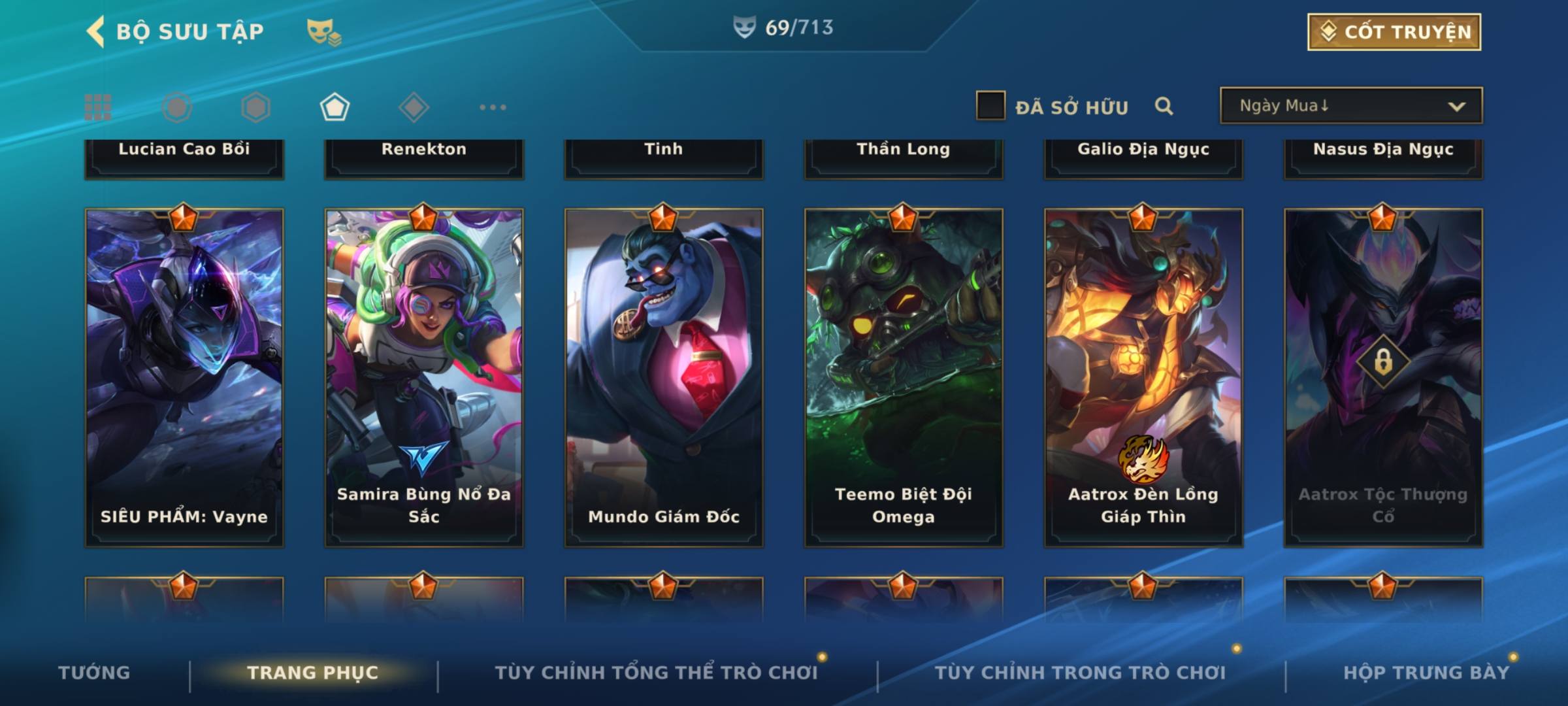Select the pentagon rarity filter icon
The height and width of the screenshot is (706, 1568).
point(335,107)
